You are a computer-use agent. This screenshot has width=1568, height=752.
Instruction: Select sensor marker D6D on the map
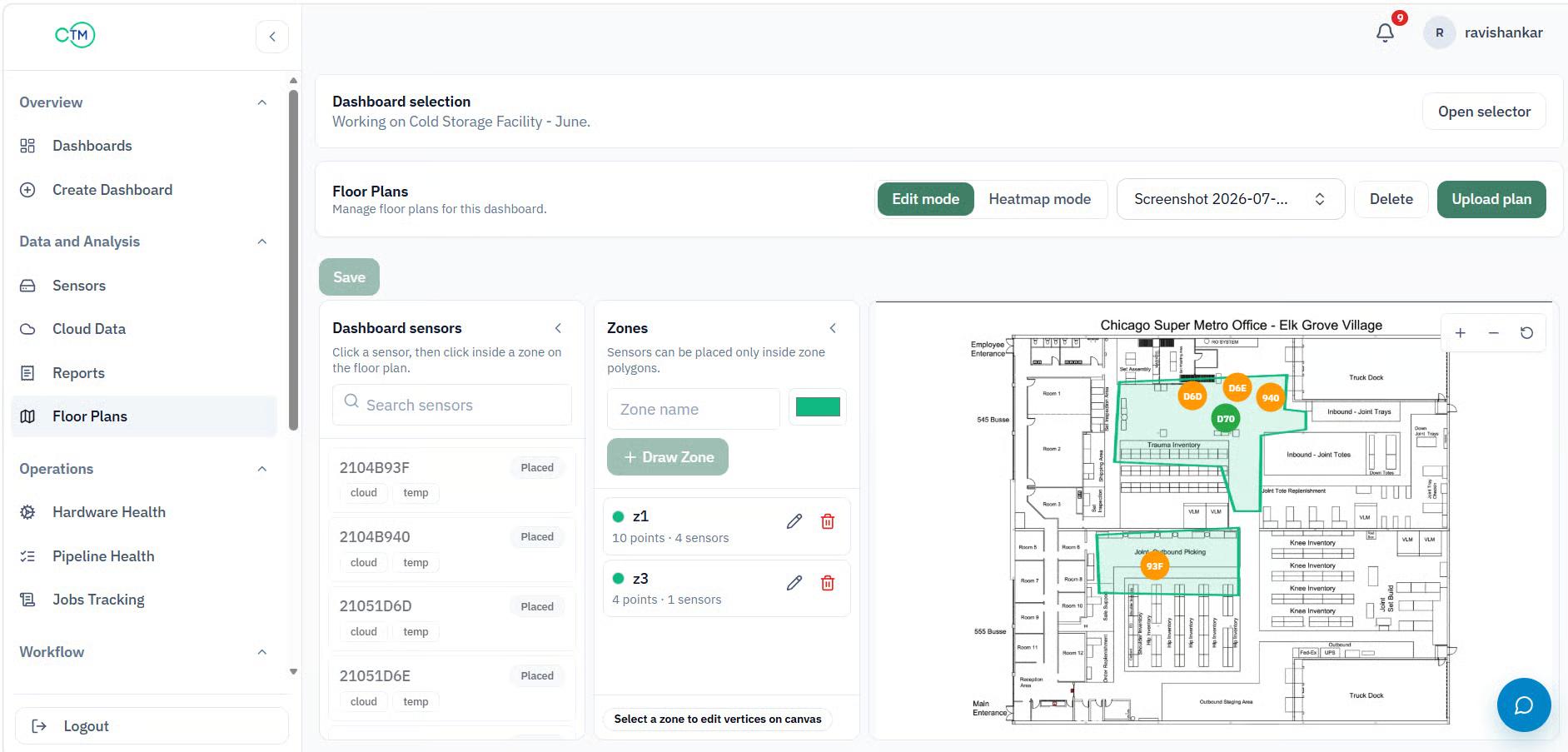(x=1192, y=396)
